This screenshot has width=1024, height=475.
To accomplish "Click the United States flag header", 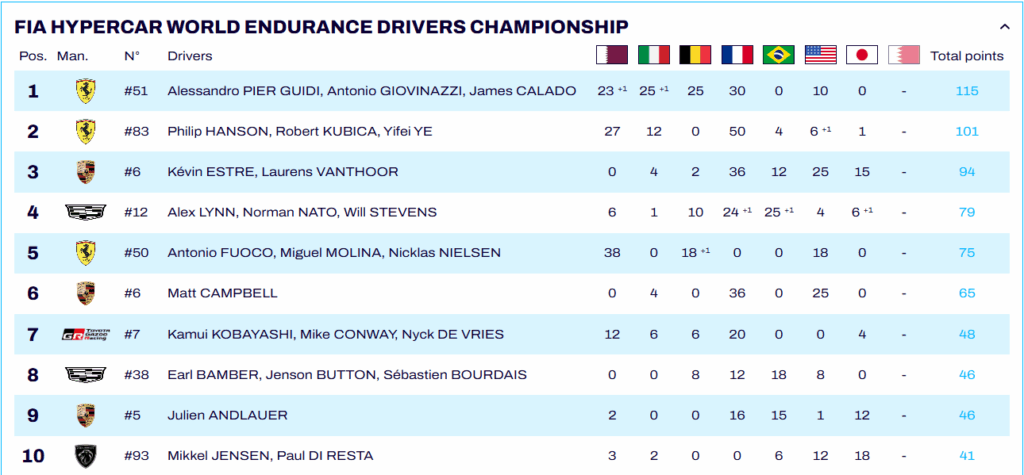I will (x=820, y=55).
